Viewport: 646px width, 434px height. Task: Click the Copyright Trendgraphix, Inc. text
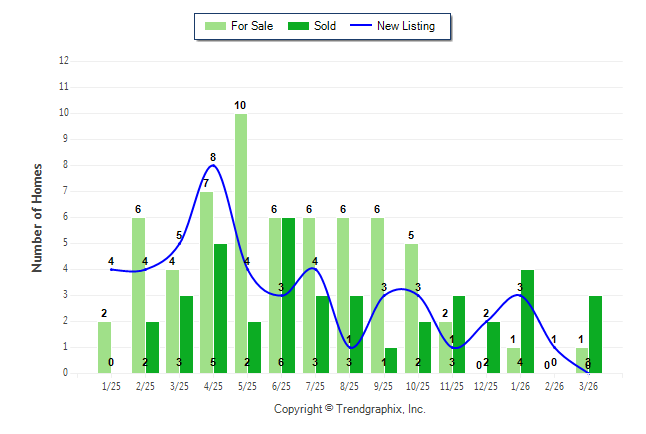(x=350, y=409)
